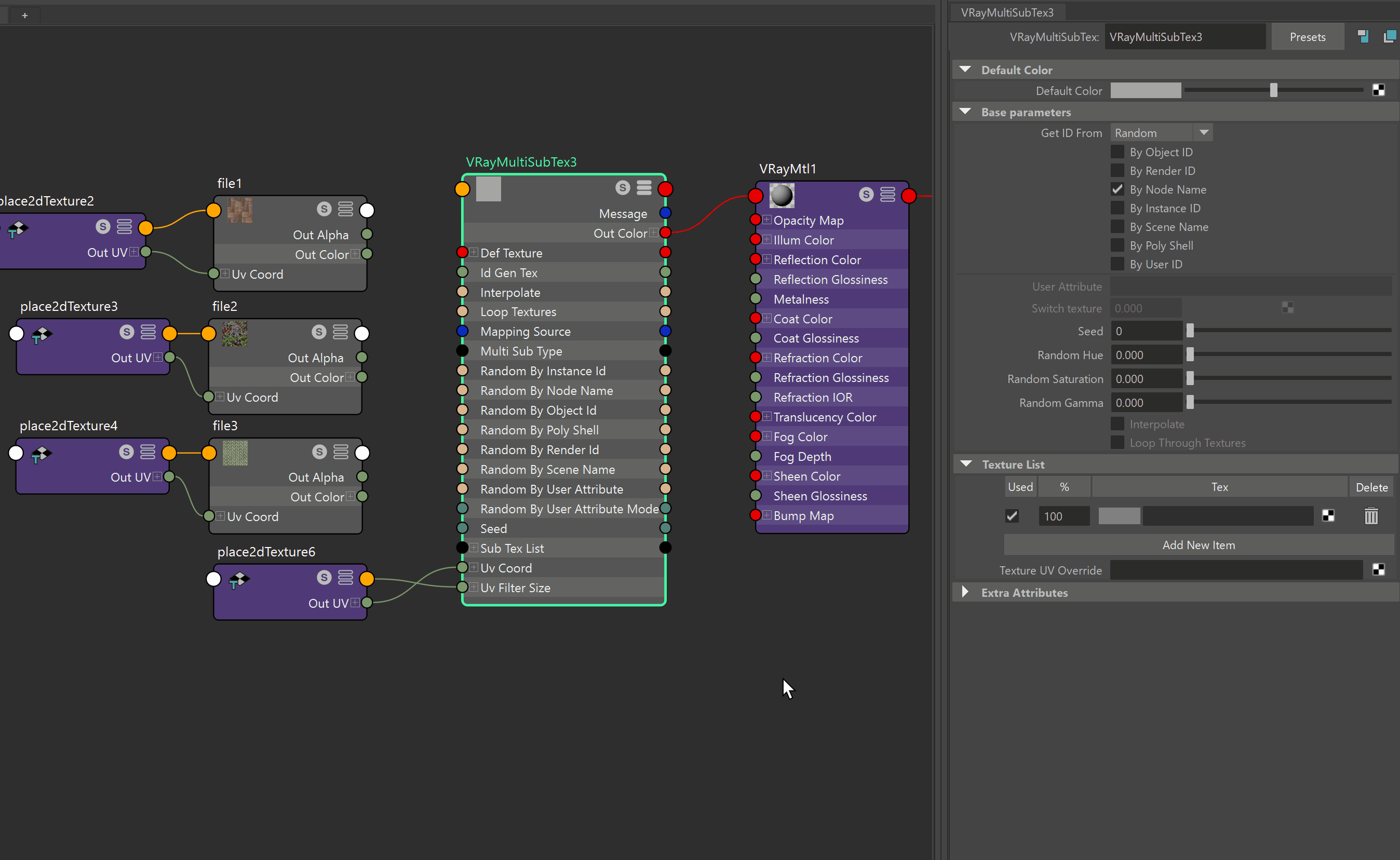The height and width of the screenshot is (860, 1400).
Task: Click the solo S icon on file2 node
Action: click(x=319, y=332)
